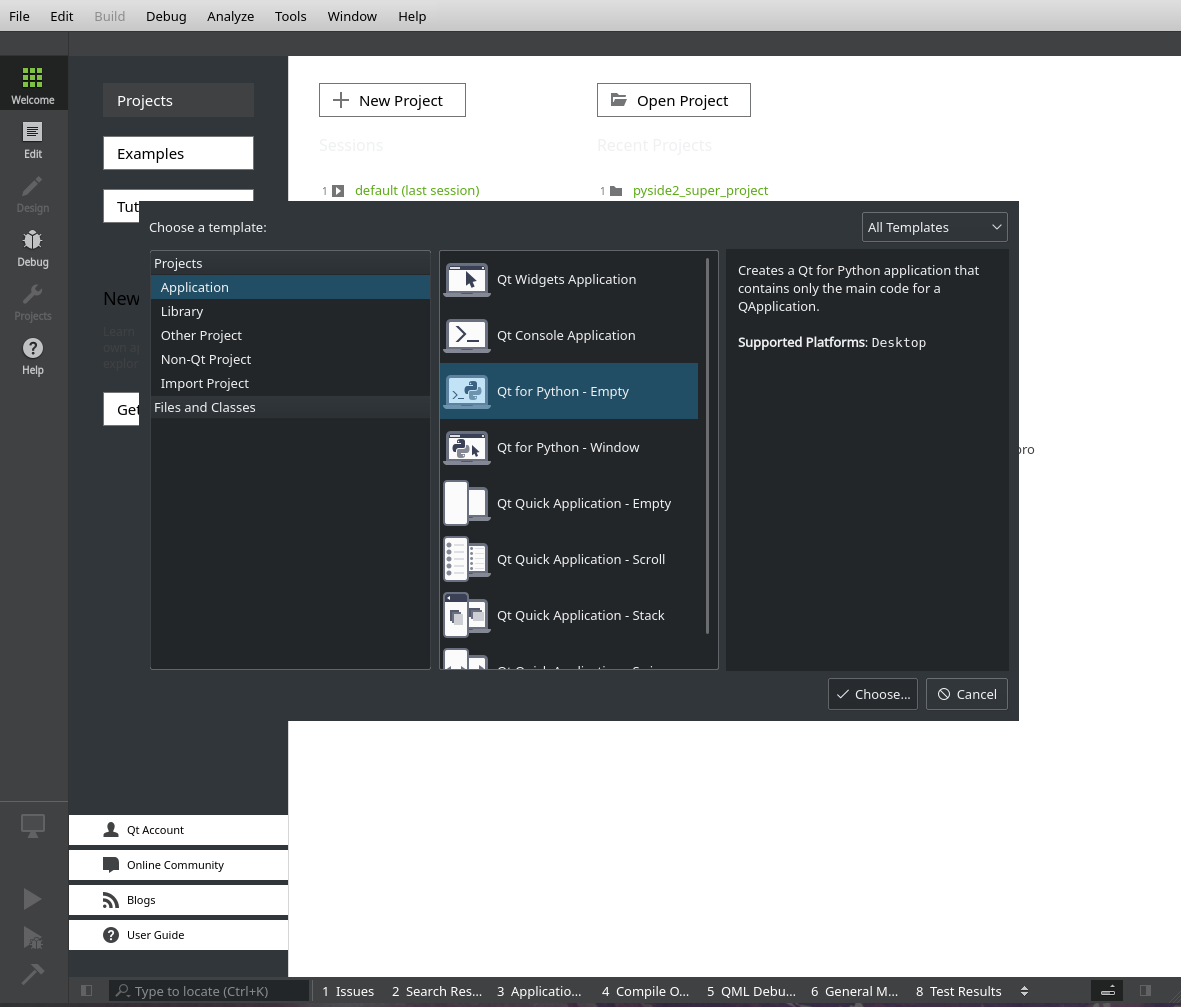The image size is (1181, 1007).
Task: Open Help mode in the sidebar
Action: (32, 357)
